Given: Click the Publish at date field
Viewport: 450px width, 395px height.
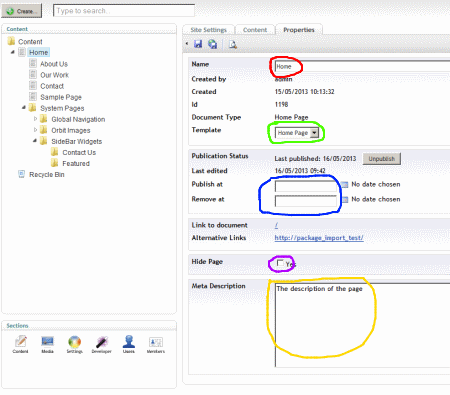Looking at the screenshot, I should pos(306,186).
